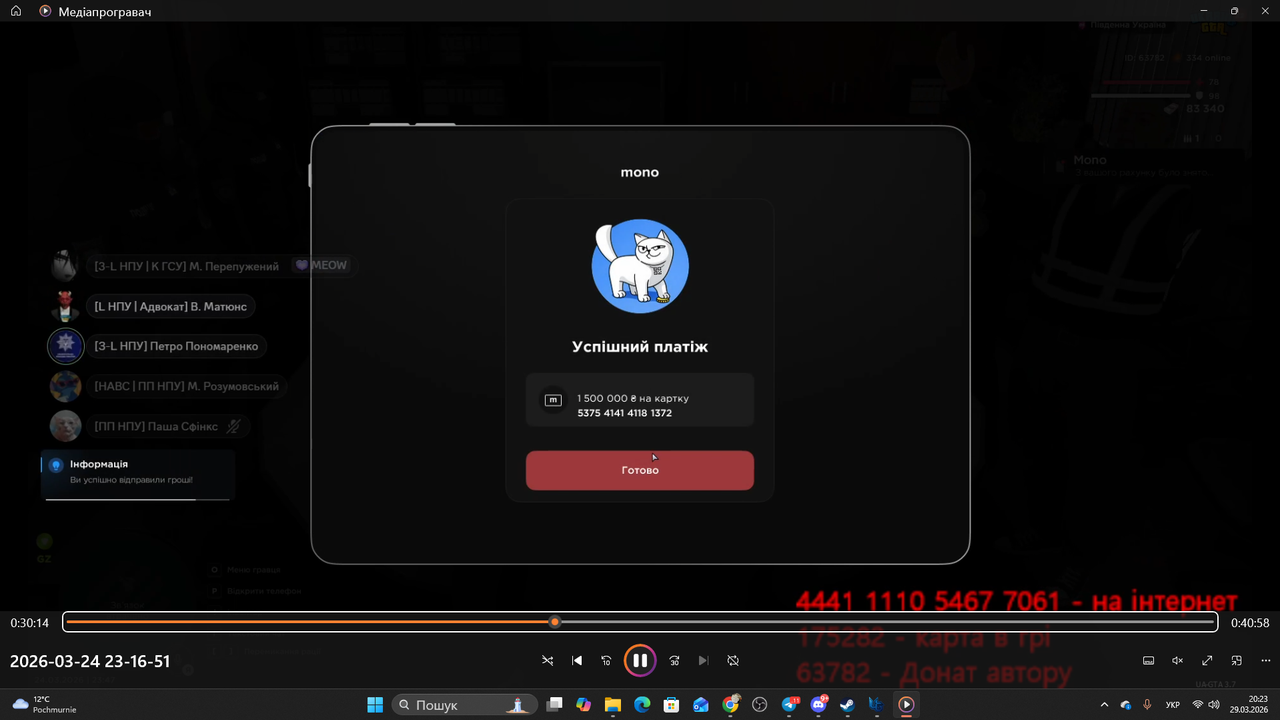Click the muted microphone icon beside Паша Сфінкс
Screen dimensions: 1280x720
[x=234, y=426]
